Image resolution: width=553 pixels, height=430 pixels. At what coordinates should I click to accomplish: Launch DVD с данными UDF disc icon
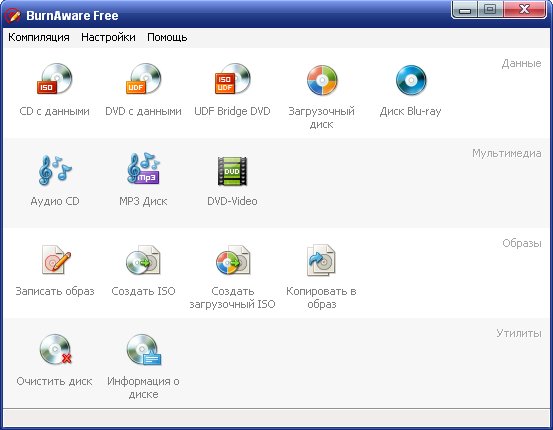coord(144,79)
